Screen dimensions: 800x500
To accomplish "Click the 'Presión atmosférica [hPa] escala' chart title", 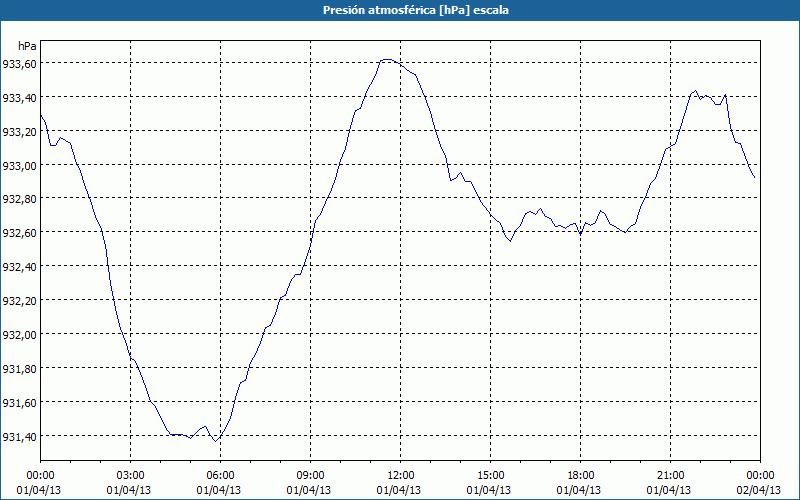I will (416, 10).
